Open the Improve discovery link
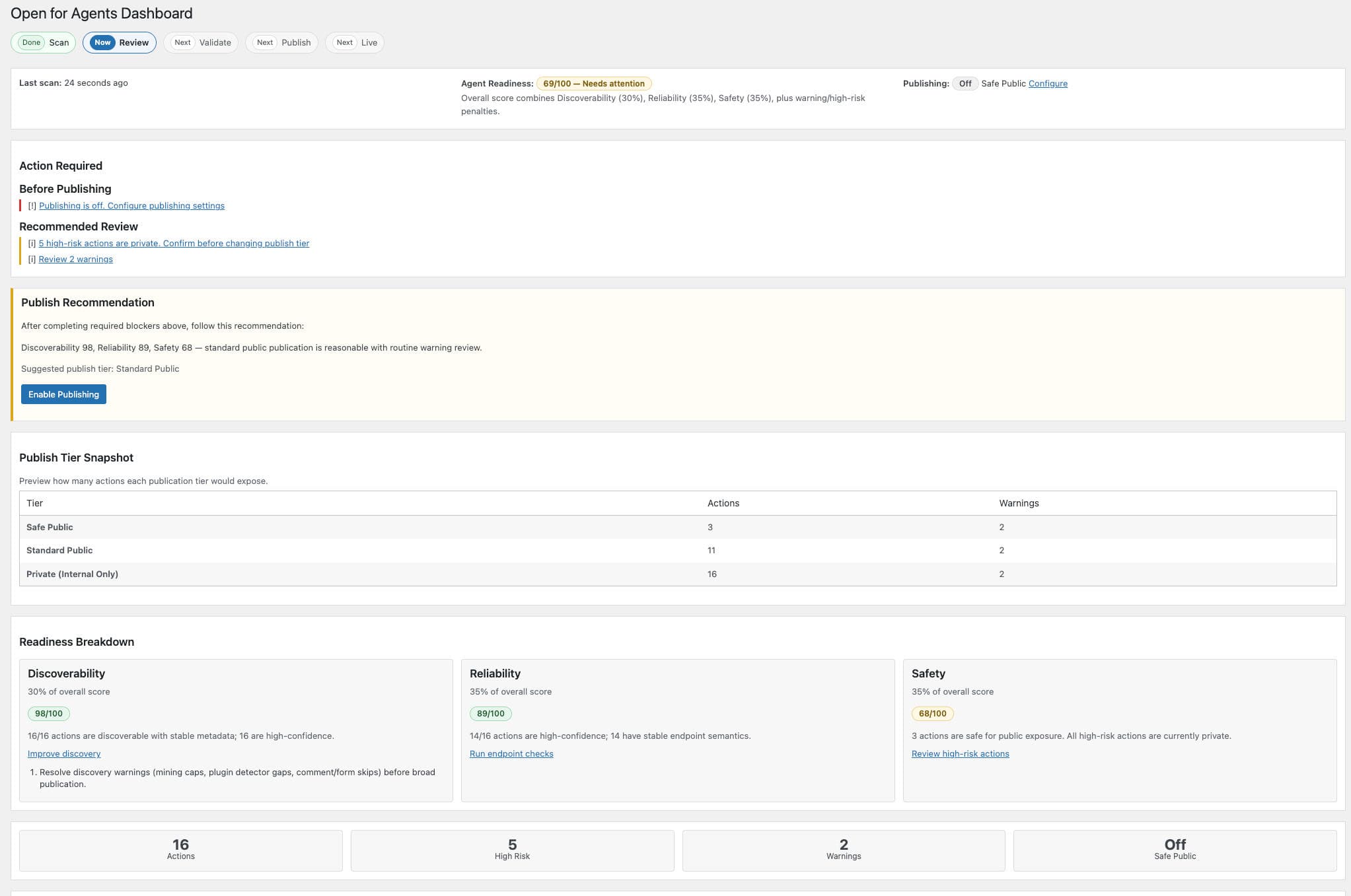The image size is (1351, 896). (64, 753)
